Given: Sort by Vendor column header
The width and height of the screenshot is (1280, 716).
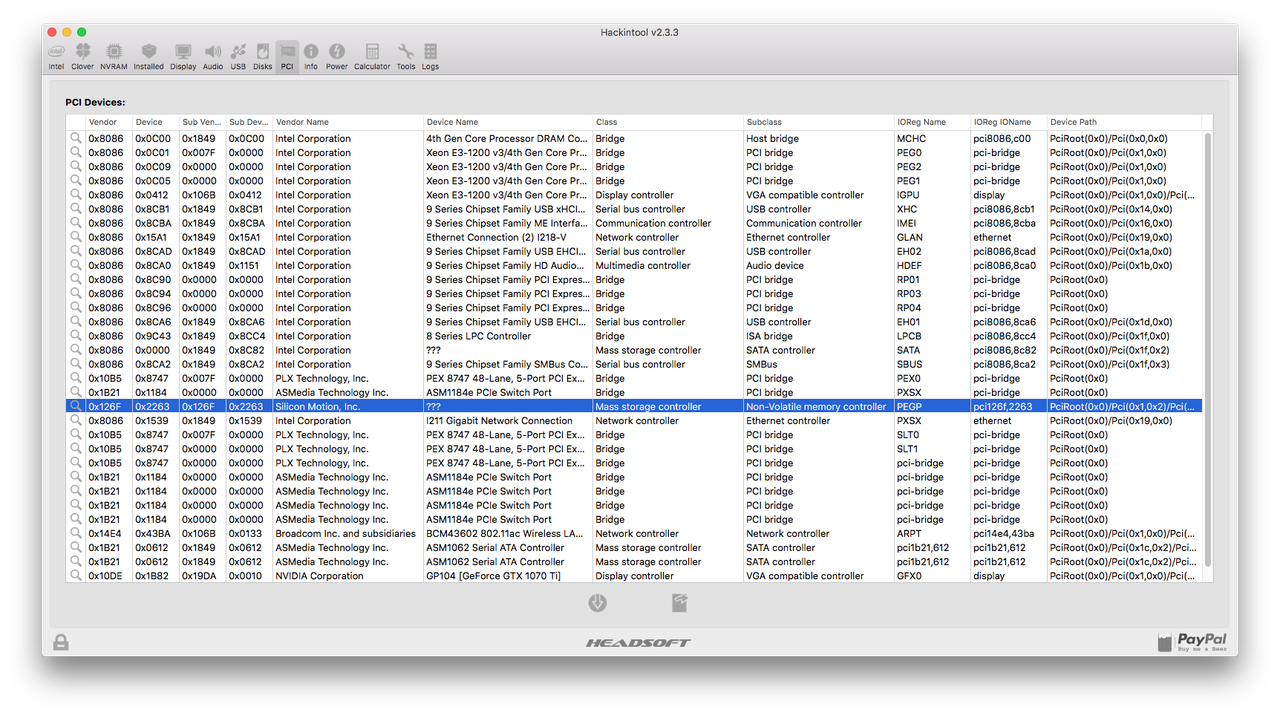Looking at the screenshot, I should coord(109,122).
